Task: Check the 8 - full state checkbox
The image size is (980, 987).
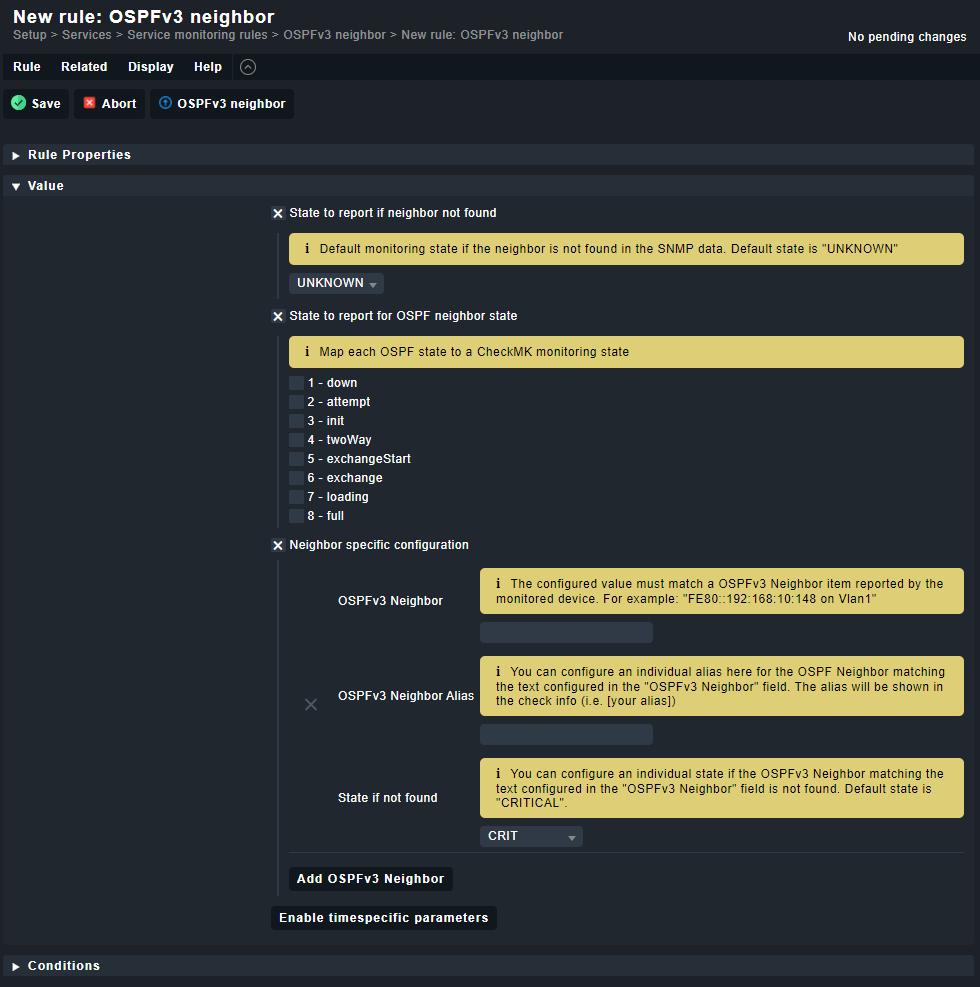Action: 296,516
